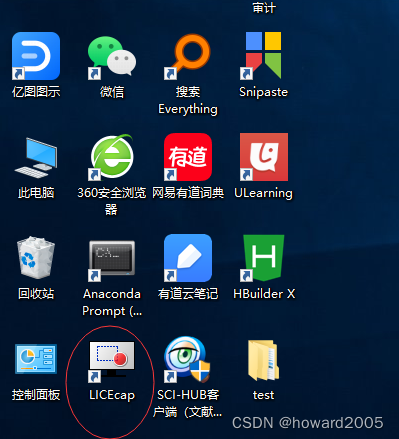Click the test folder name label
This screenshot has height=439, width=399.
[264, 395]
